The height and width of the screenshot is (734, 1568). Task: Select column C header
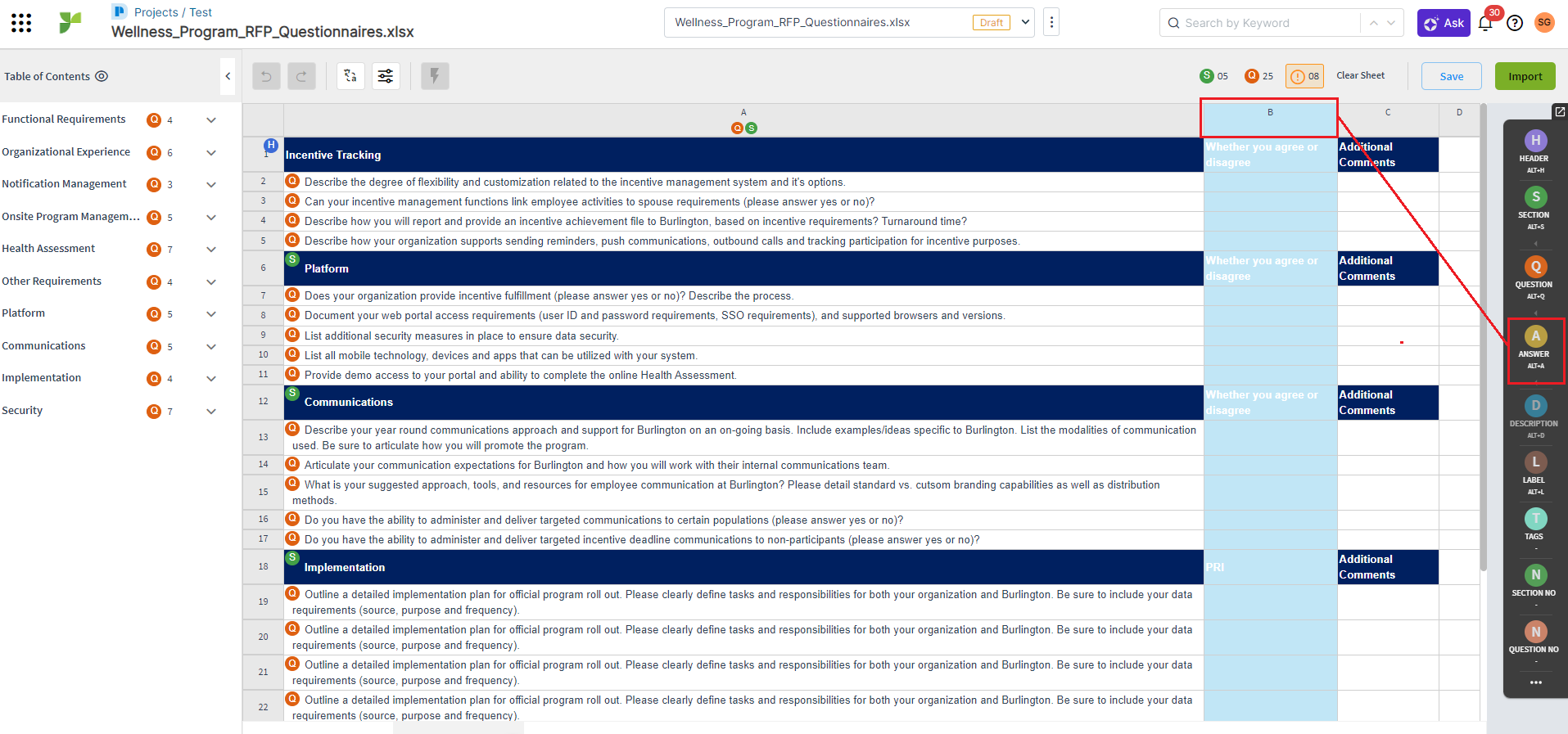(x=1388, y=119)
